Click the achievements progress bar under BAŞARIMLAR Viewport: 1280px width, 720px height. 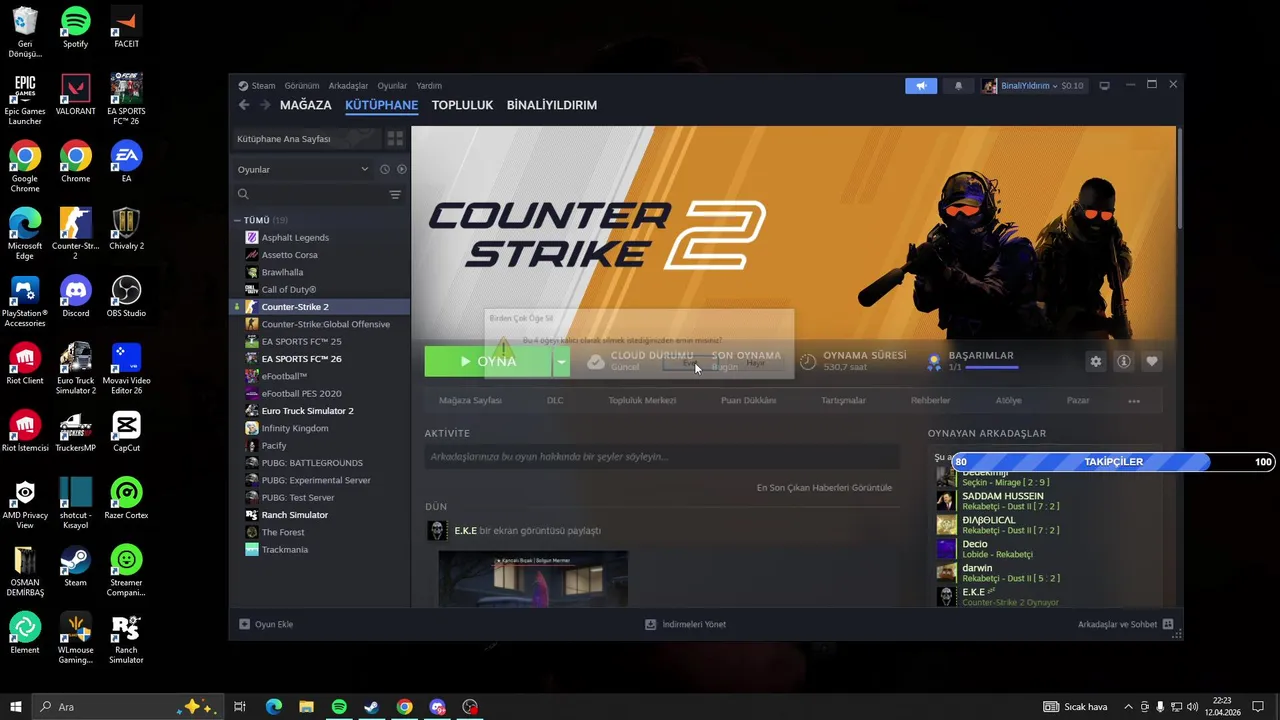pos(992,368)
